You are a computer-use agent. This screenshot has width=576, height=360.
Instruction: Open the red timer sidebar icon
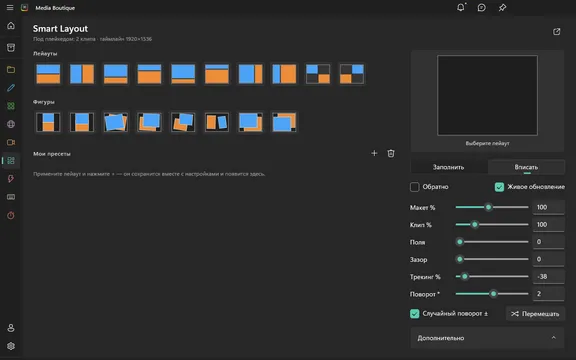point(11,215)
